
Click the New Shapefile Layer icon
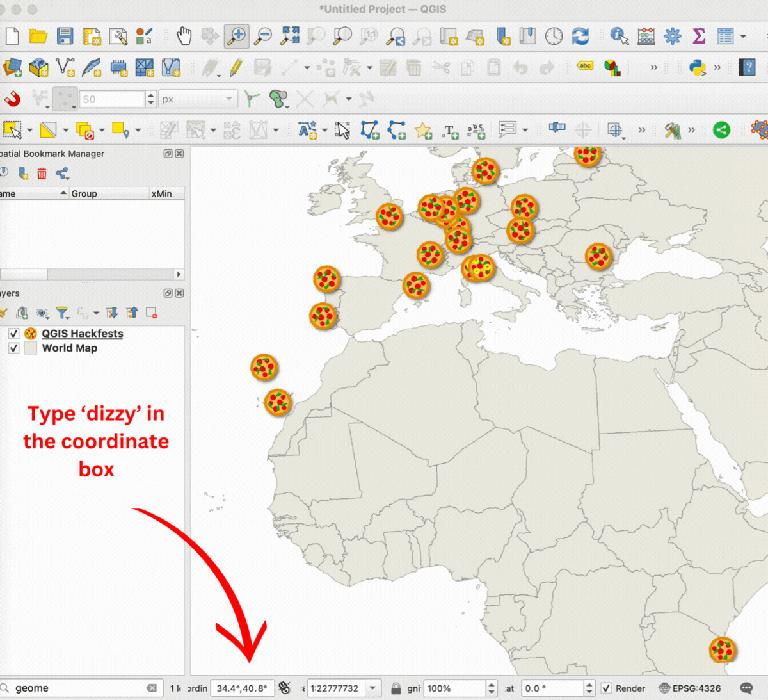point(65,67)
